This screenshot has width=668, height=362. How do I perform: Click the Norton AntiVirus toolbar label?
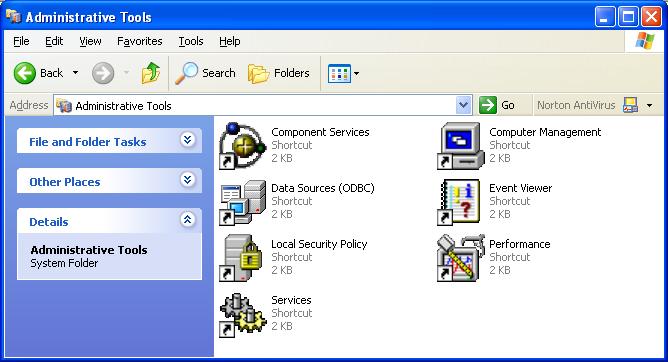click(576, 105)
